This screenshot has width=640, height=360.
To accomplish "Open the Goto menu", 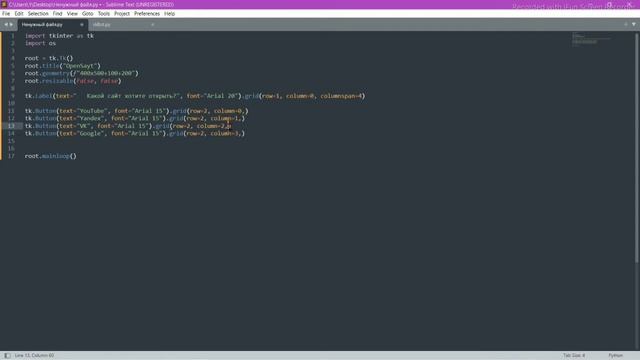I will coord(87,13).
